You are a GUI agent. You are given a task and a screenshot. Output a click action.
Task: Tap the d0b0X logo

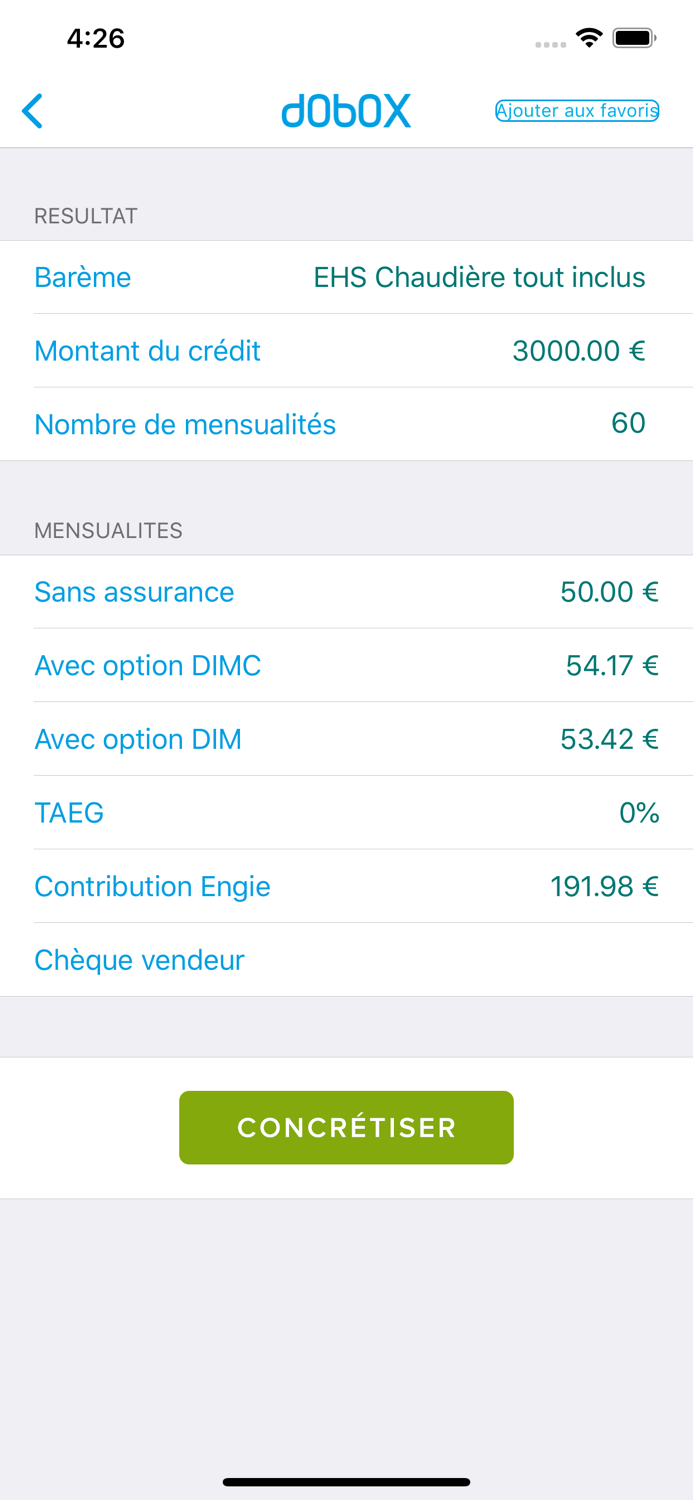click(x=346, y=111)
